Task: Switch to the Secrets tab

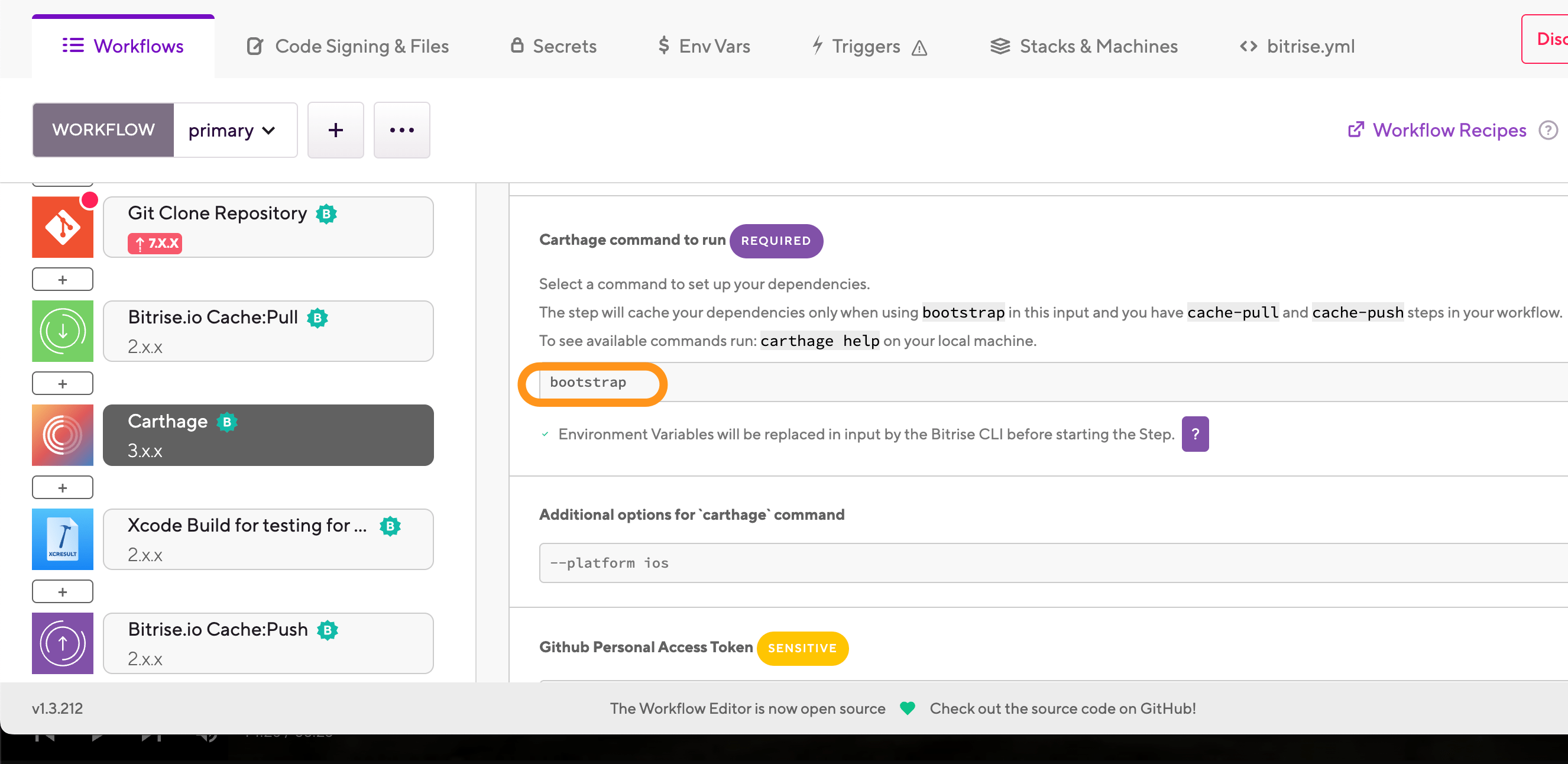Action: click(x=553, y=46)
